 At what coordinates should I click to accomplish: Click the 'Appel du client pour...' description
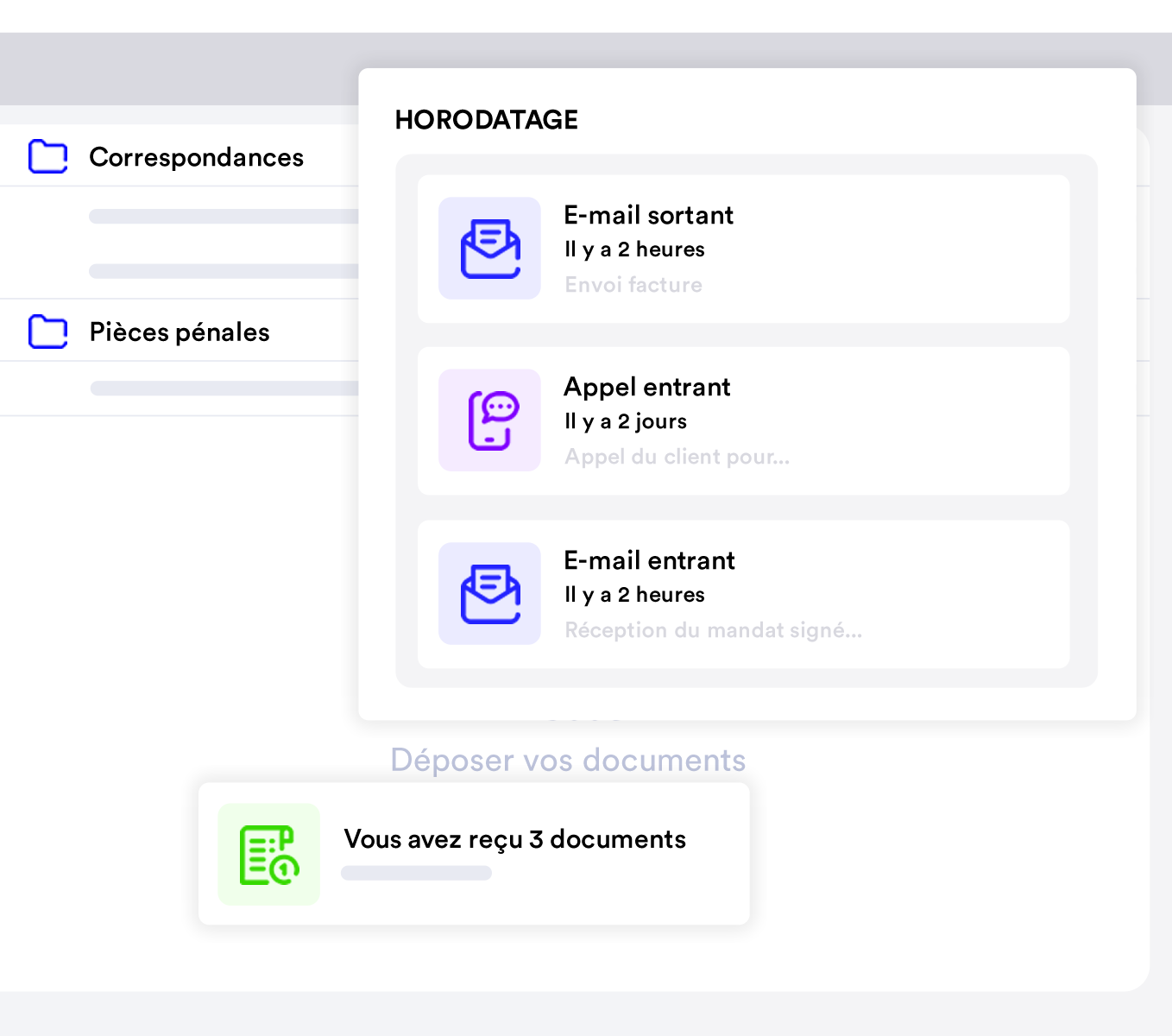(x=677, y=457)
